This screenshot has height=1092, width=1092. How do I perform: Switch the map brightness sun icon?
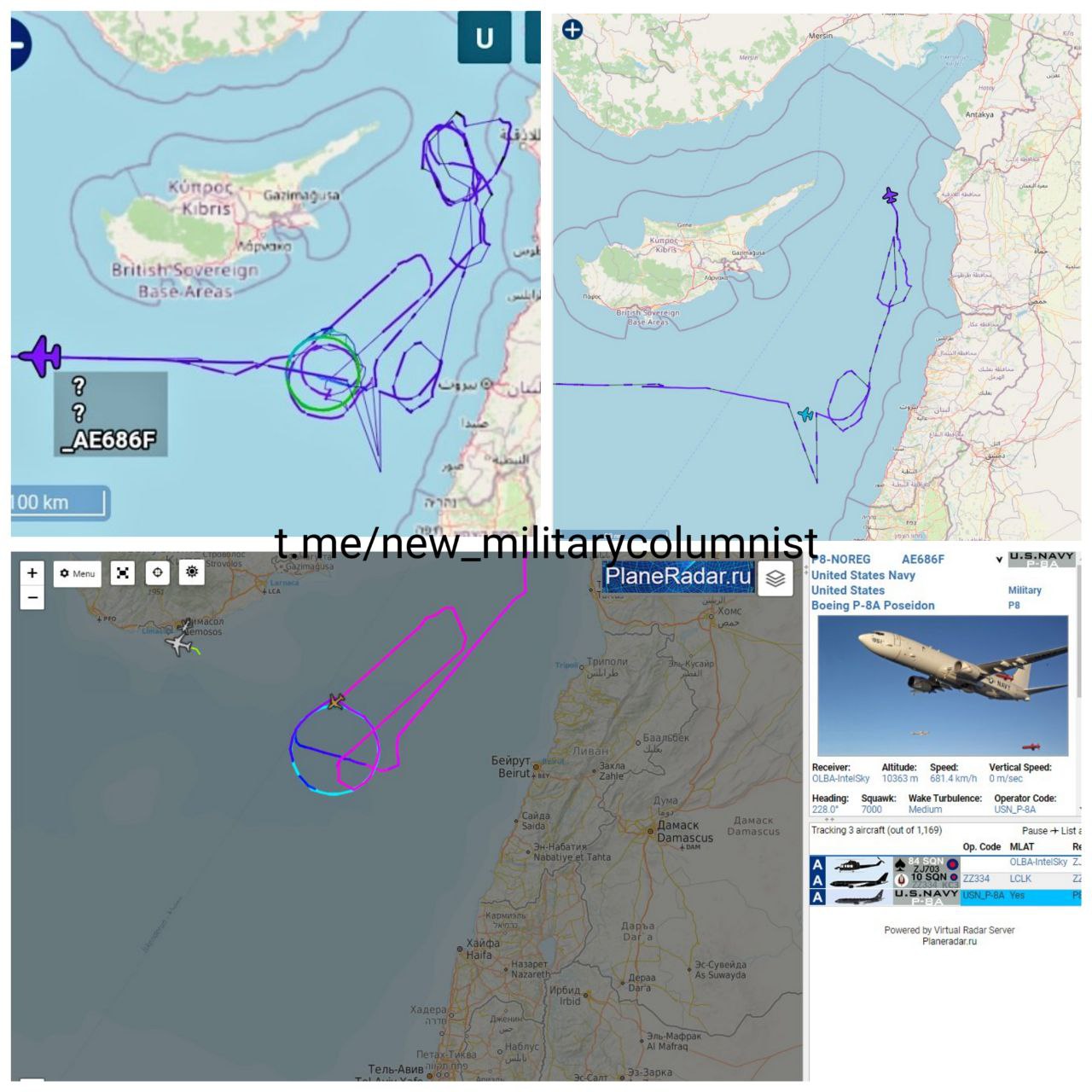(191, 572)
